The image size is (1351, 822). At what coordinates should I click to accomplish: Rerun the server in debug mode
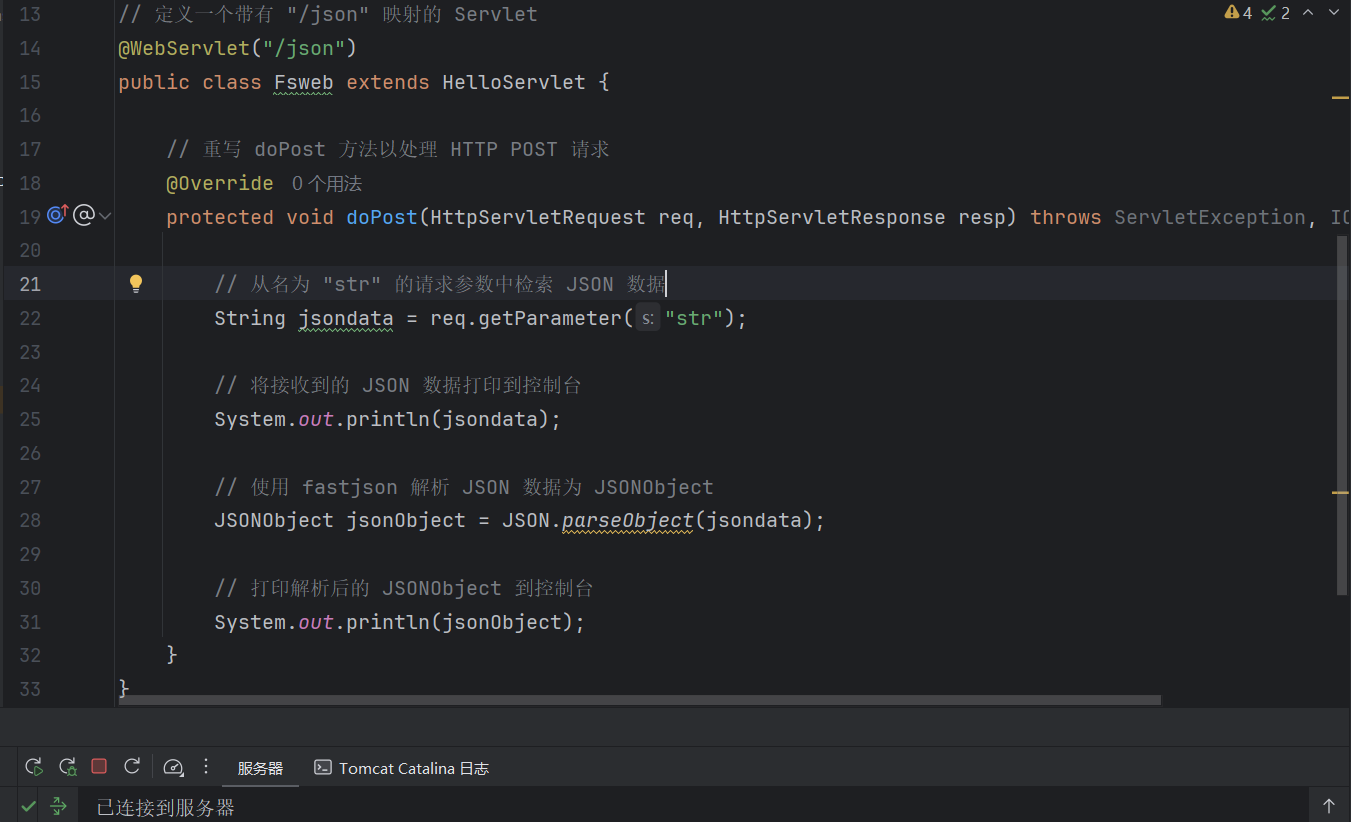point(68,767)
